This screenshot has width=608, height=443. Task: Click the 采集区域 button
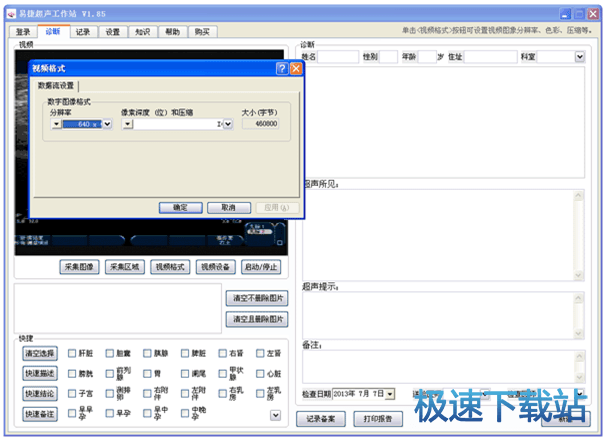(x=124, y=267)
